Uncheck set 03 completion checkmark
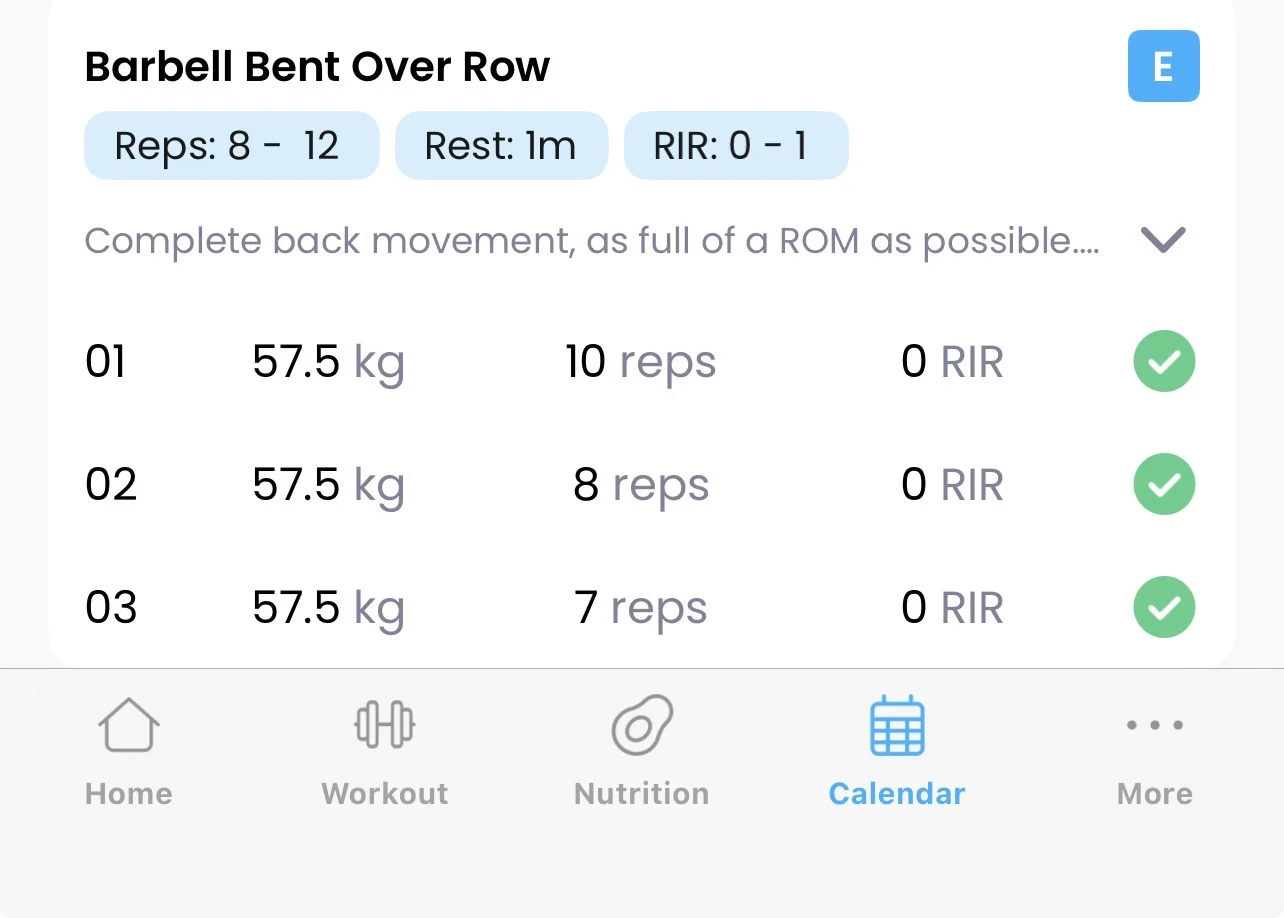The height and width of the screenshot is (918, 1284). click(1164, 607)
